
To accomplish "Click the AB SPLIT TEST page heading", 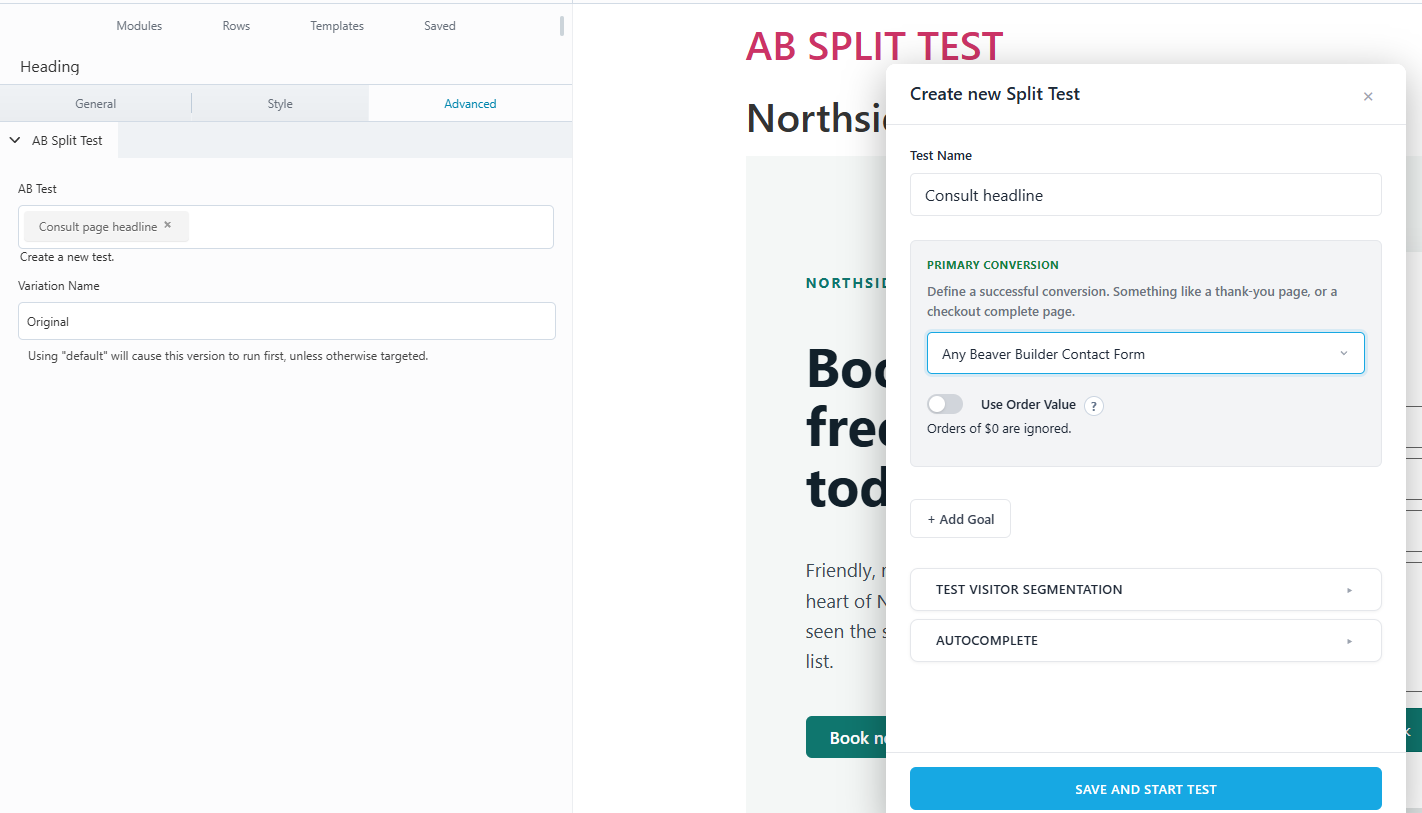I will pyautogui.click(x=874, y=47).
